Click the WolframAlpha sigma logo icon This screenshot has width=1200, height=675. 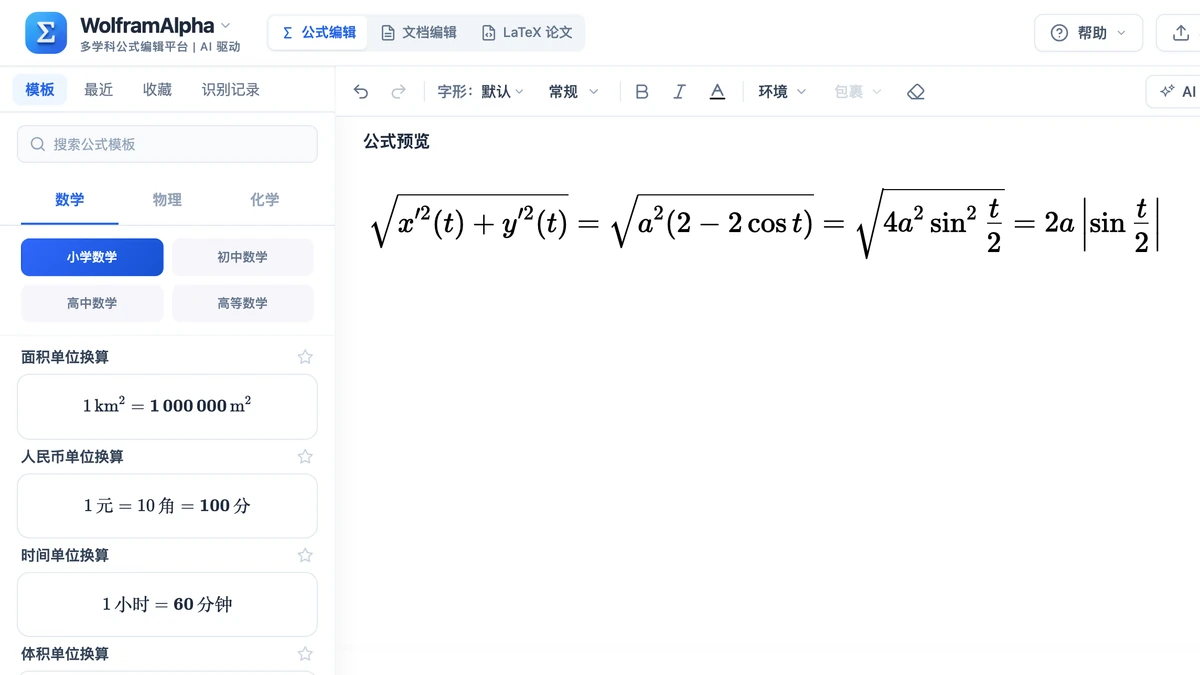[46, 33]
